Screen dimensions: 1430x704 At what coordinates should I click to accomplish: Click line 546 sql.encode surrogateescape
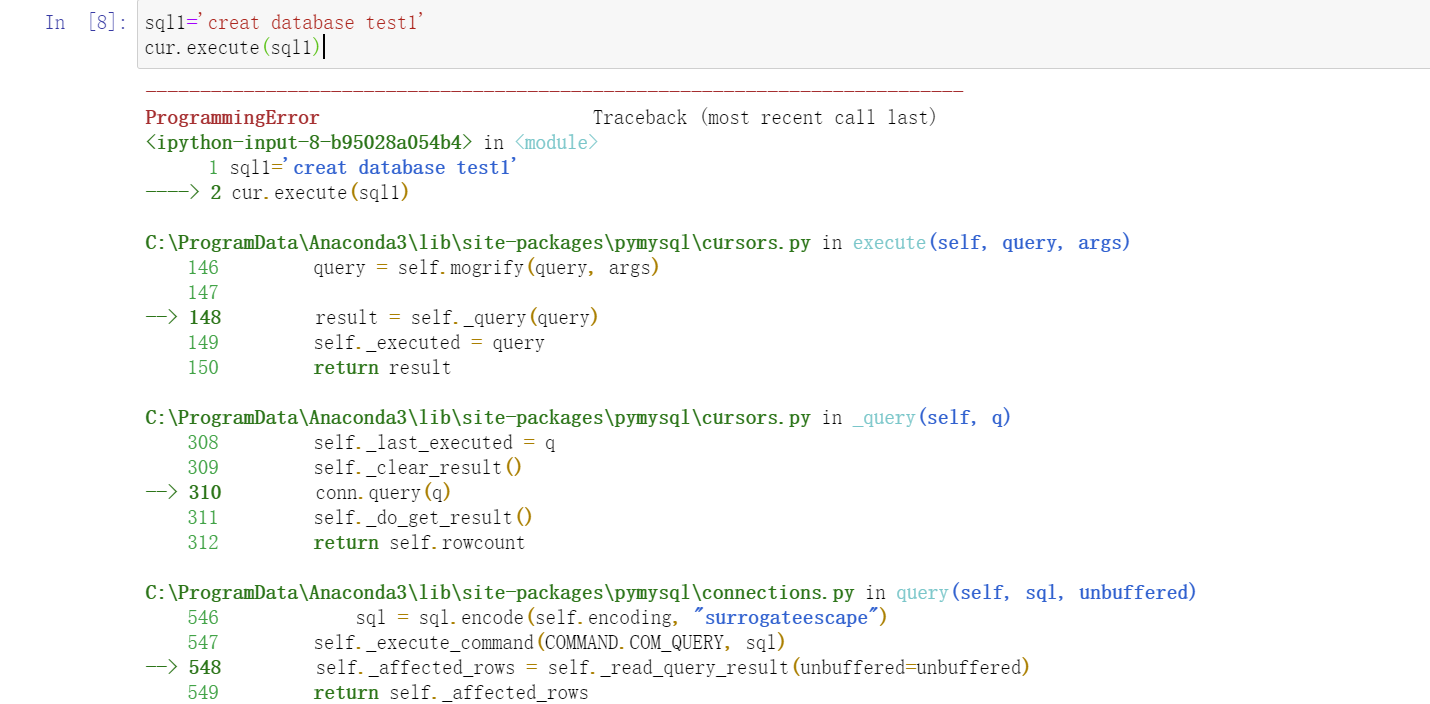point(622,618)
